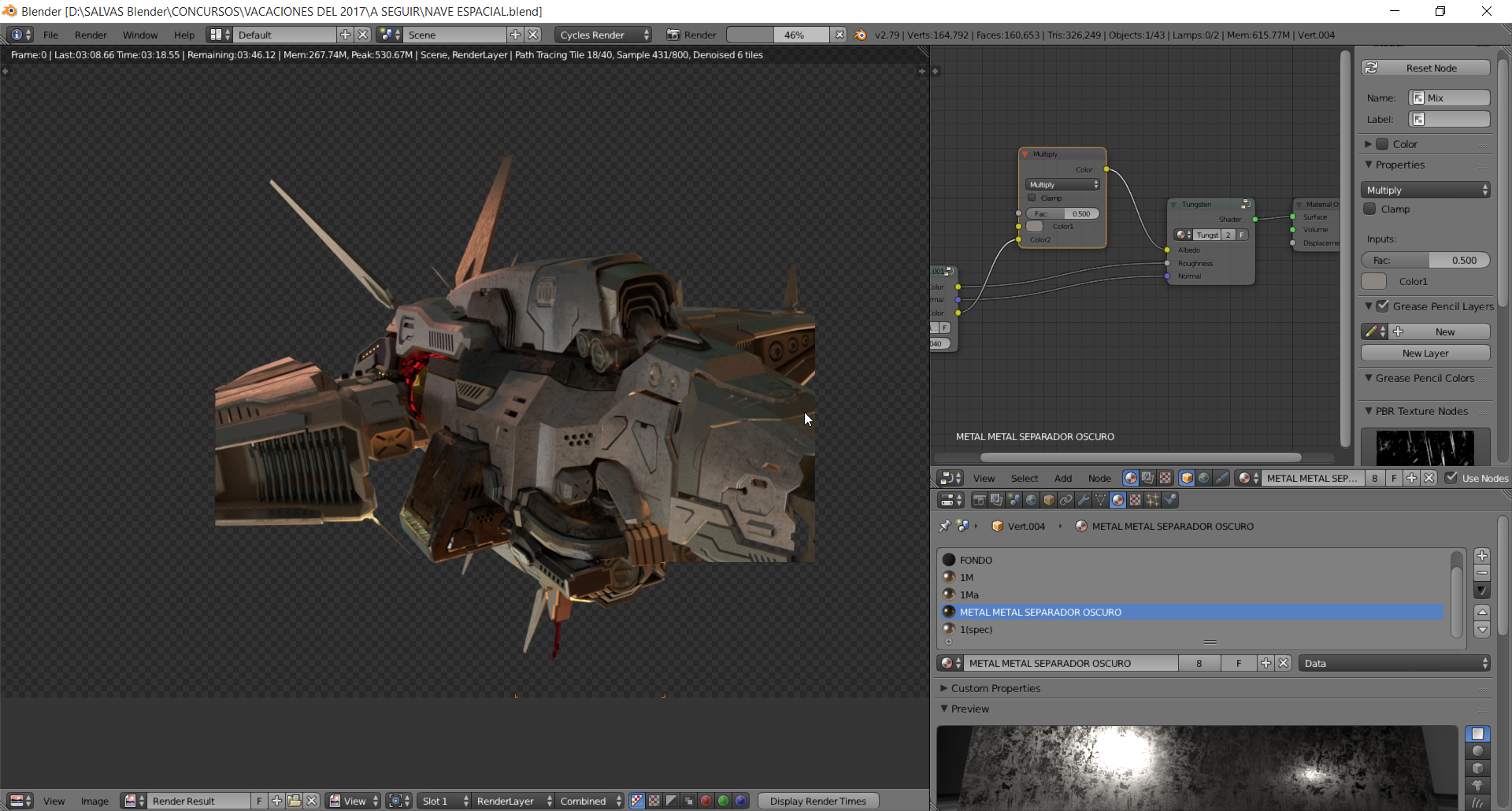Enable the Clamp checkbox in Properties panel
Viewport: 1512px width, 811px height.
pos(1370,209)
